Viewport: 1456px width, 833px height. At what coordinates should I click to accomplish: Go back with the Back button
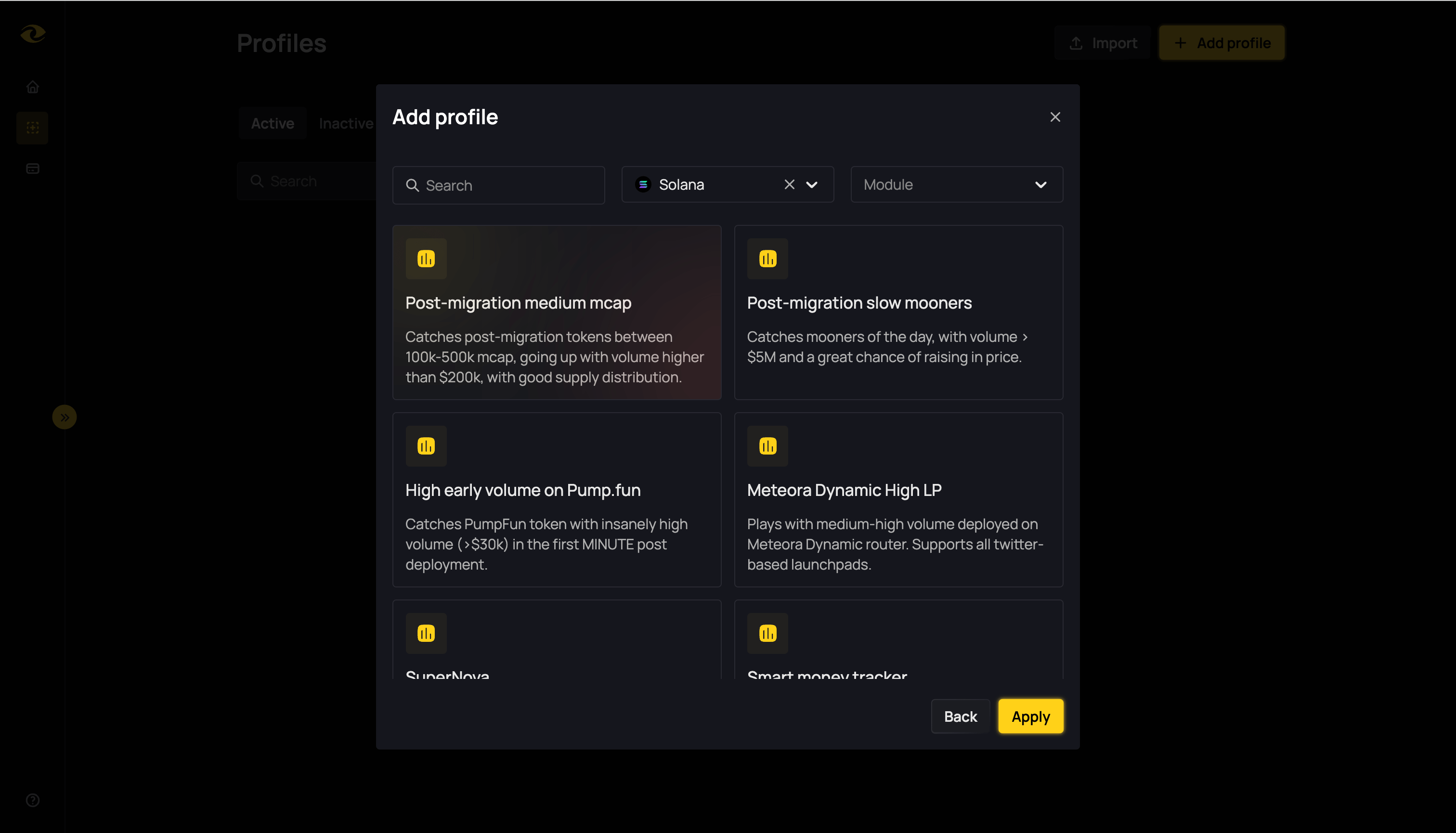coord(960,716)
